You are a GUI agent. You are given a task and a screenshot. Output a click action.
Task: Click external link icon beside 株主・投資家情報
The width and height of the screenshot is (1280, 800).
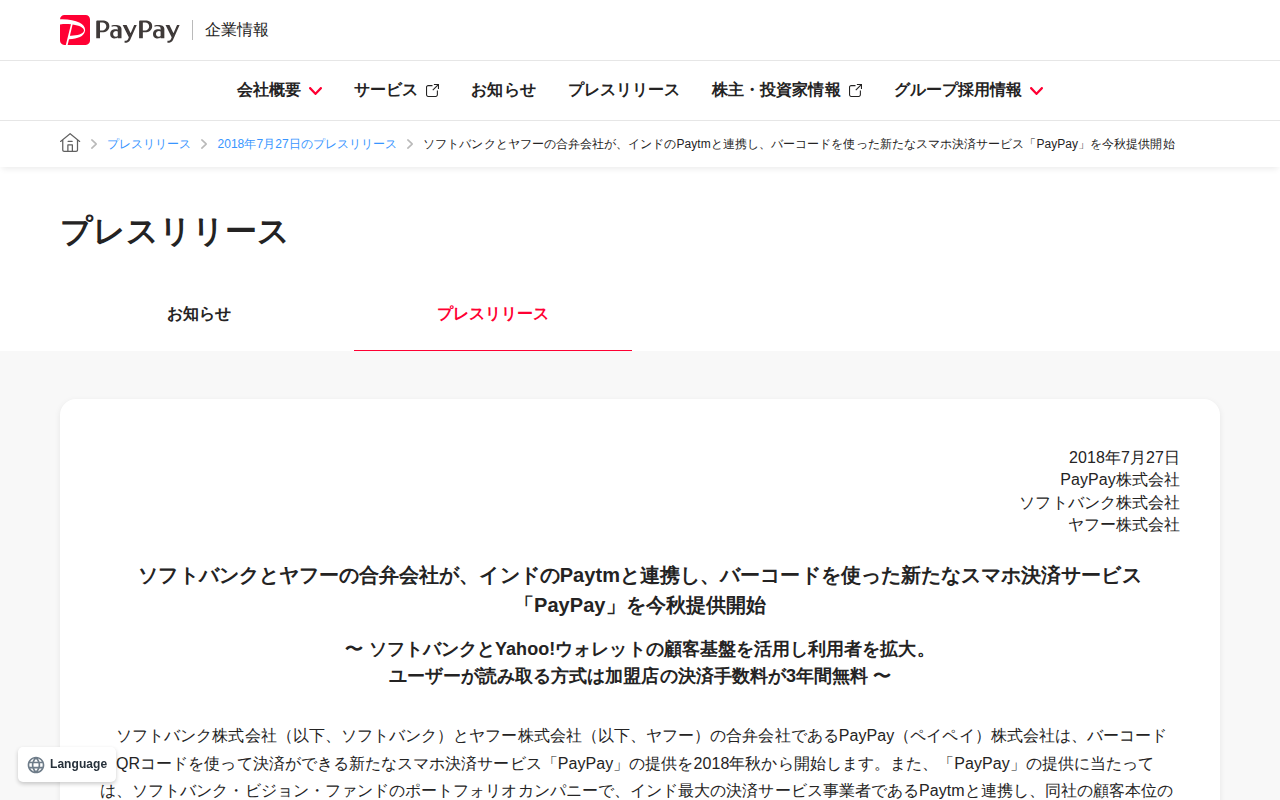pos(855,90)
